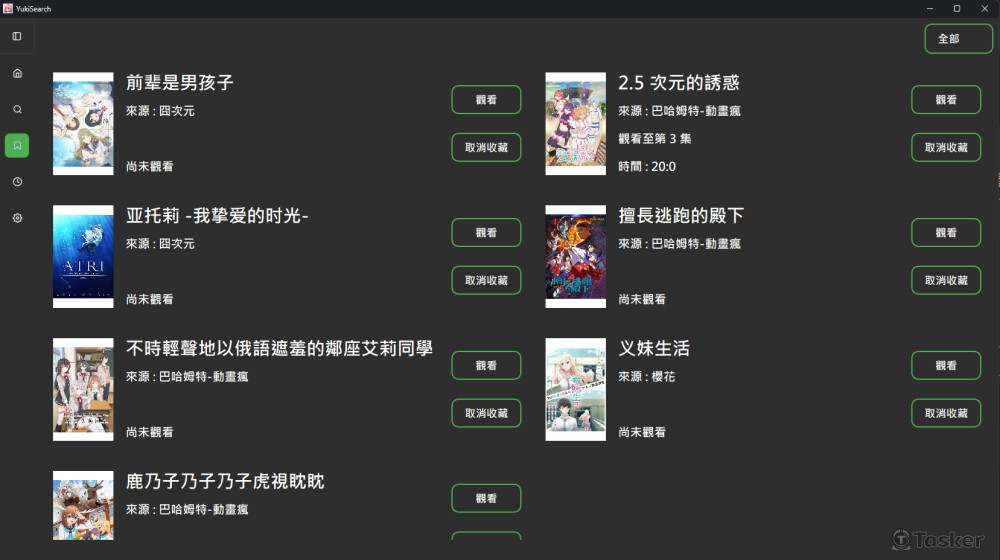The image size is (1000, 560).
Task: Open the 全部 filter dropdown
Action: click(x=958, y=39)
